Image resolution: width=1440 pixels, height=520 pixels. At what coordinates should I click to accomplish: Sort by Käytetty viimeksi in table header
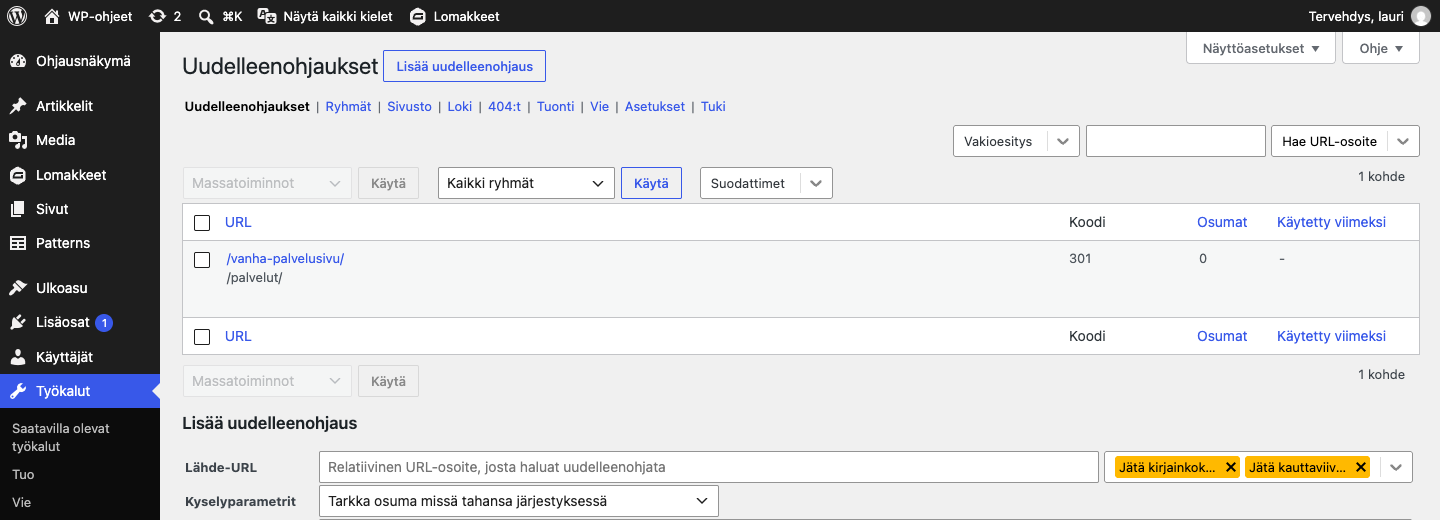(x=1331, y=222)
